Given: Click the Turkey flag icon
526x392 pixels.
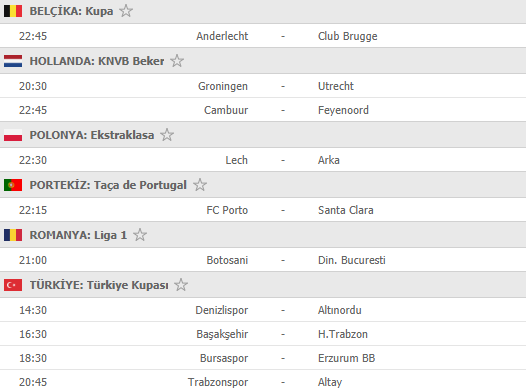Looking at the screenshot, I should tap(13, 285).
